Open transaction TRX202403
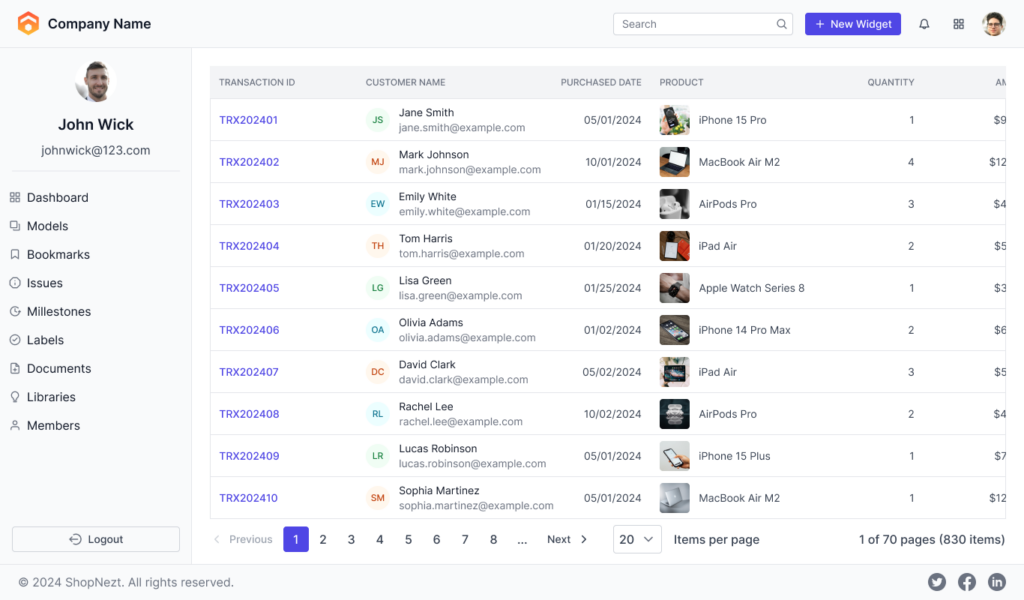 (x=249, y=204)
